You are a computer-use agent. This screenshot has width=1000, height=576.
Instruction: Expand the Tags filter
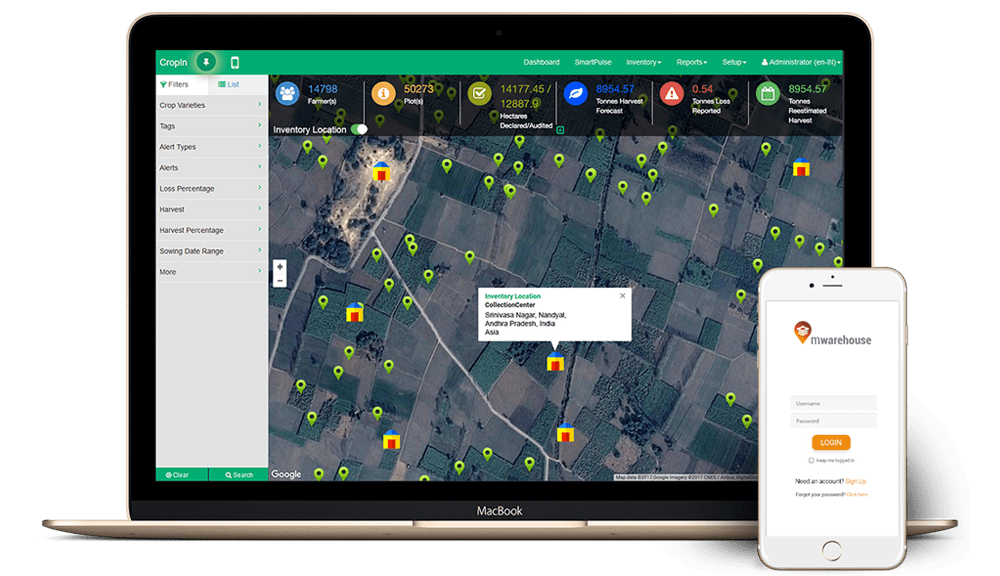(210, 126)
